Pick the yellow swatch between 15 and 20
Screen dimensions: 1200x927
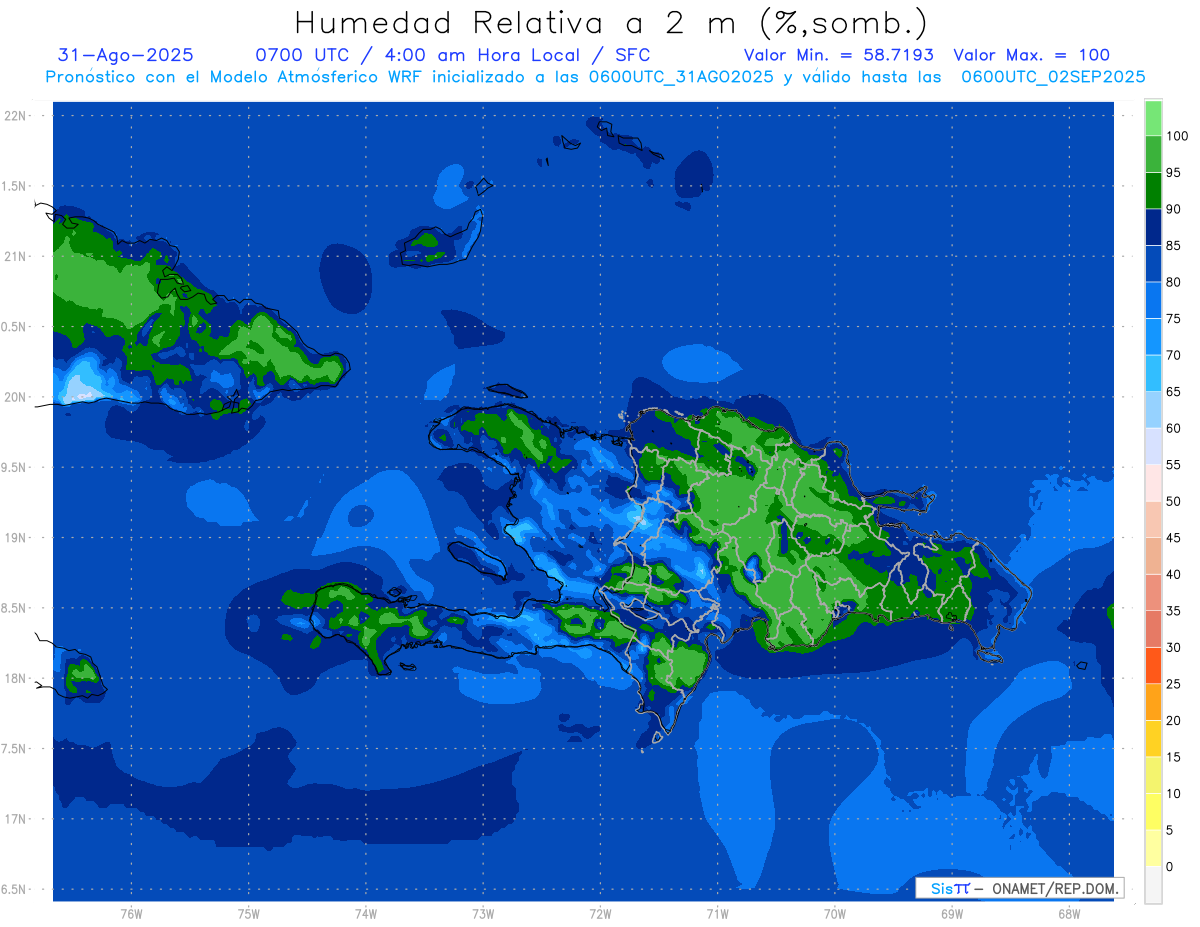tap(1153, 738)
